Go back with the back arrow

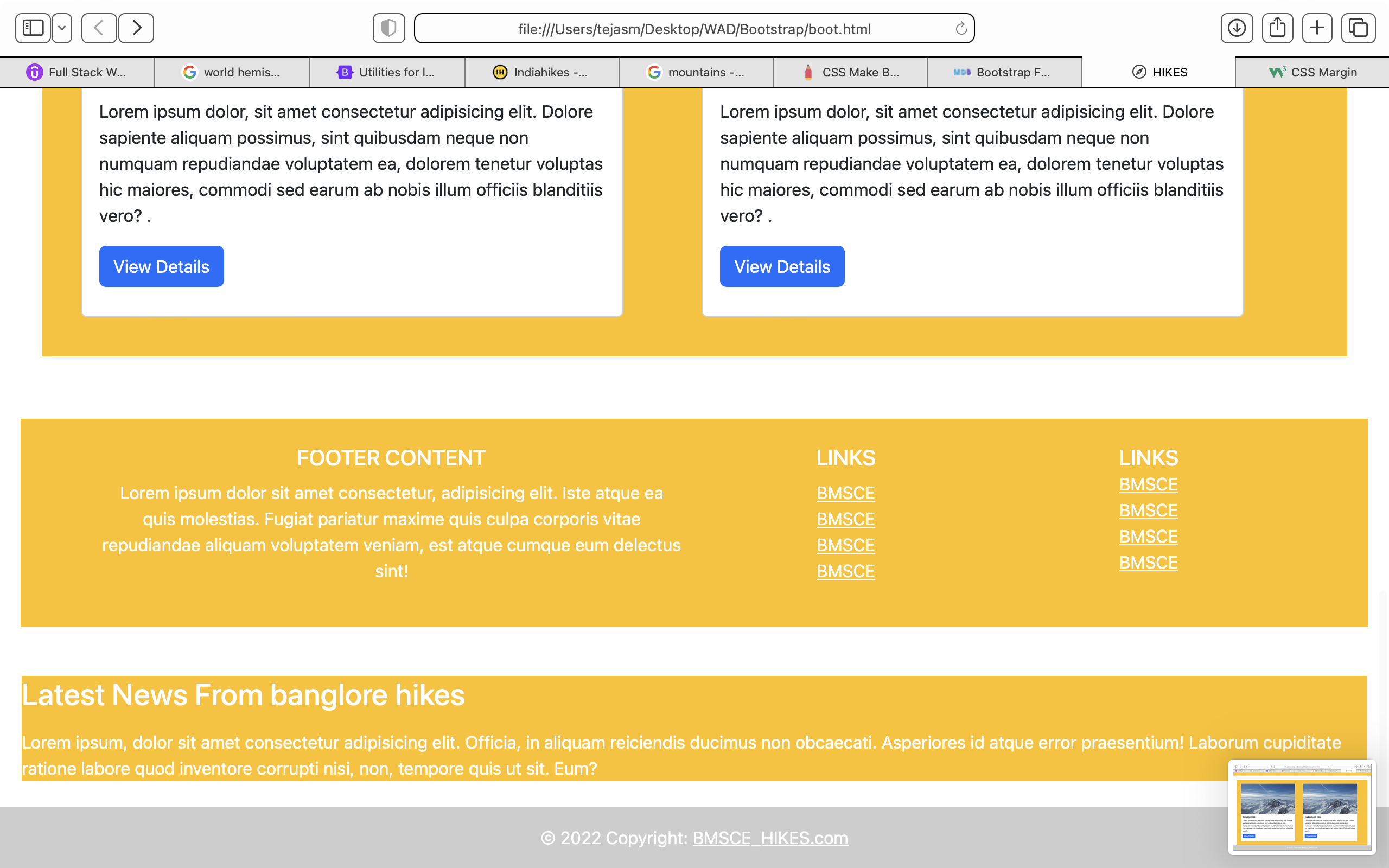click(x=99, y=28)
